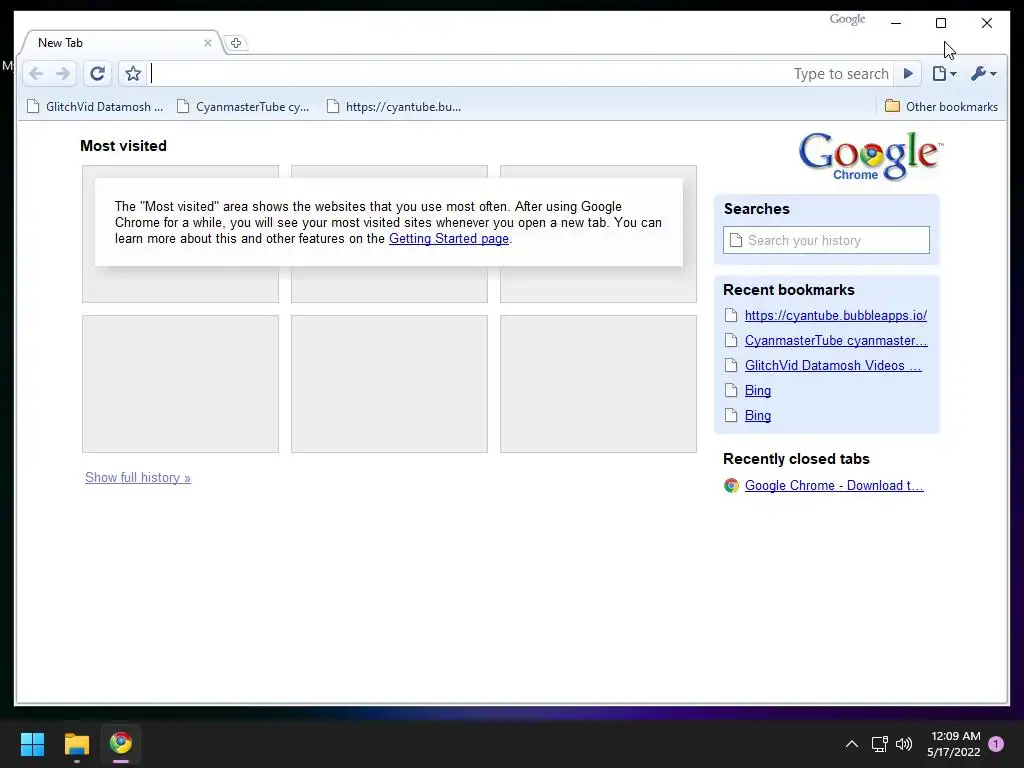
Task: Minimize the Chrome window
Action: [x=896, y=24]
